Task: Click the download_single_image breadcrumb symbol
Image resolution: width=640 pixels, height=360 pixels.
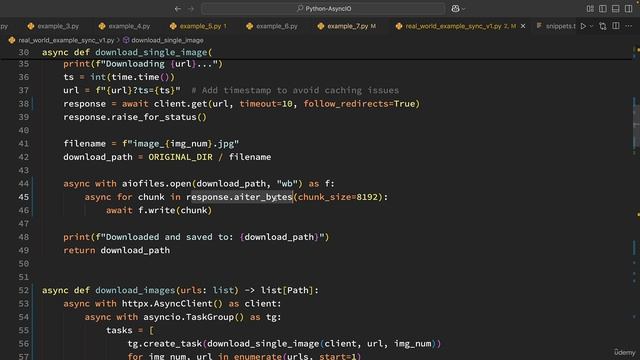Action: (x=167, y=40)
